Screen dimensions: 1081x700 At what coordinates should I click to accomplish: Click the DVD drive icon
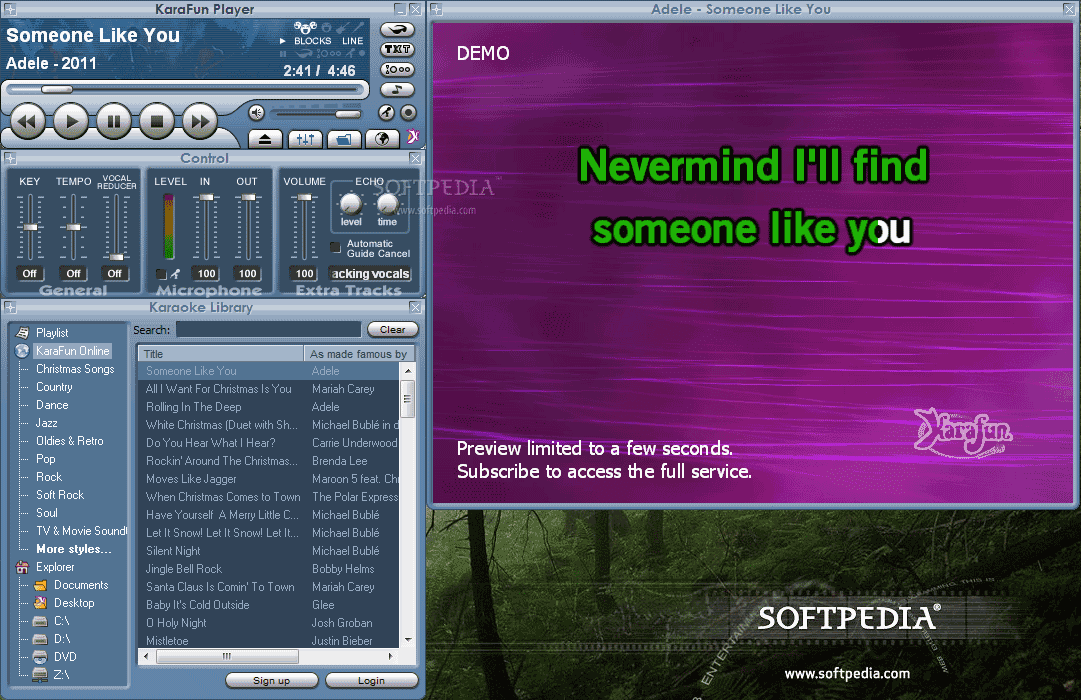(x=41, y=657)
